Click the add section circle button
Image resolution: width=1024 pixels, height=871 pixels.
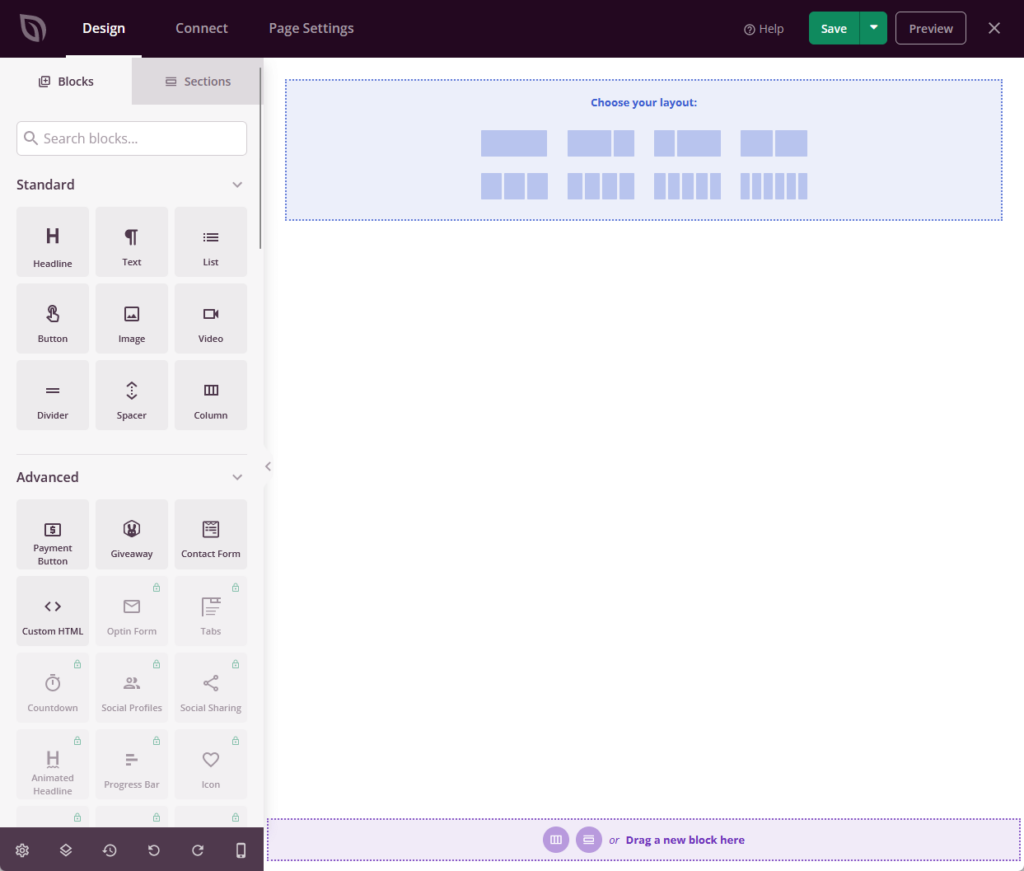[x=588, y=840]
